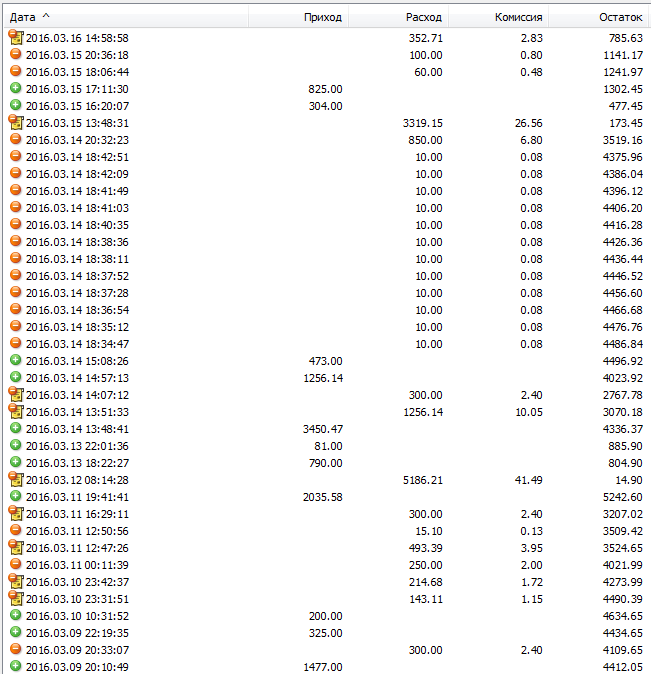Select the income amount 2035.58
The image size is (651, 674).
(x=322, y=497)
